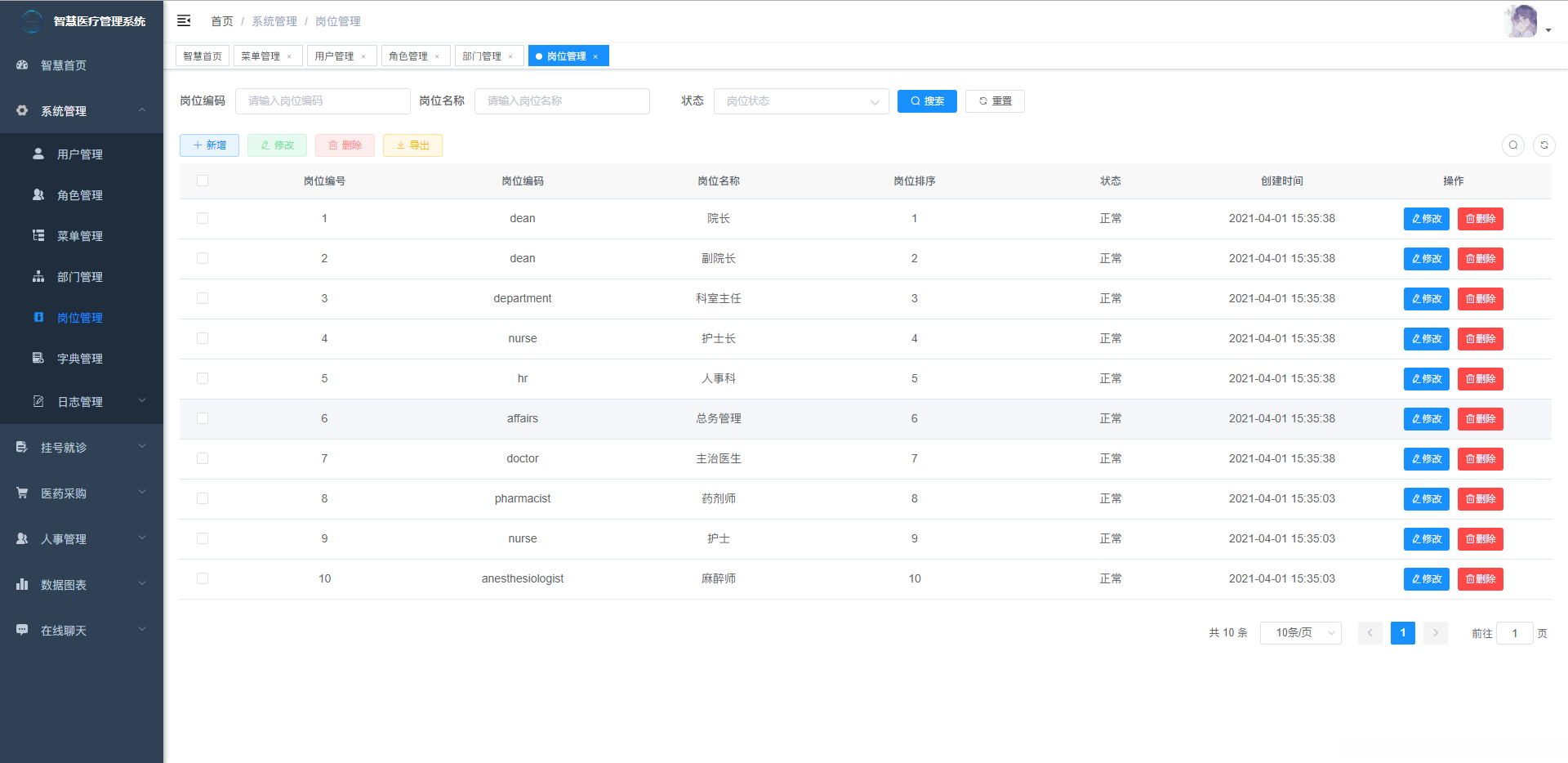1568x763 pixels.
Task: Open the 10条/页 page size dropdown
Action: [1300, 633]
